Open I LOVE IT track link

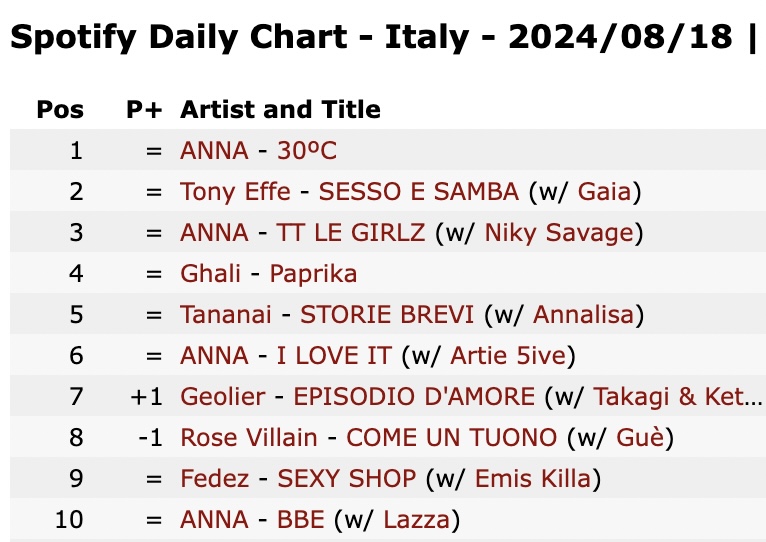click(x=334, y=355)
